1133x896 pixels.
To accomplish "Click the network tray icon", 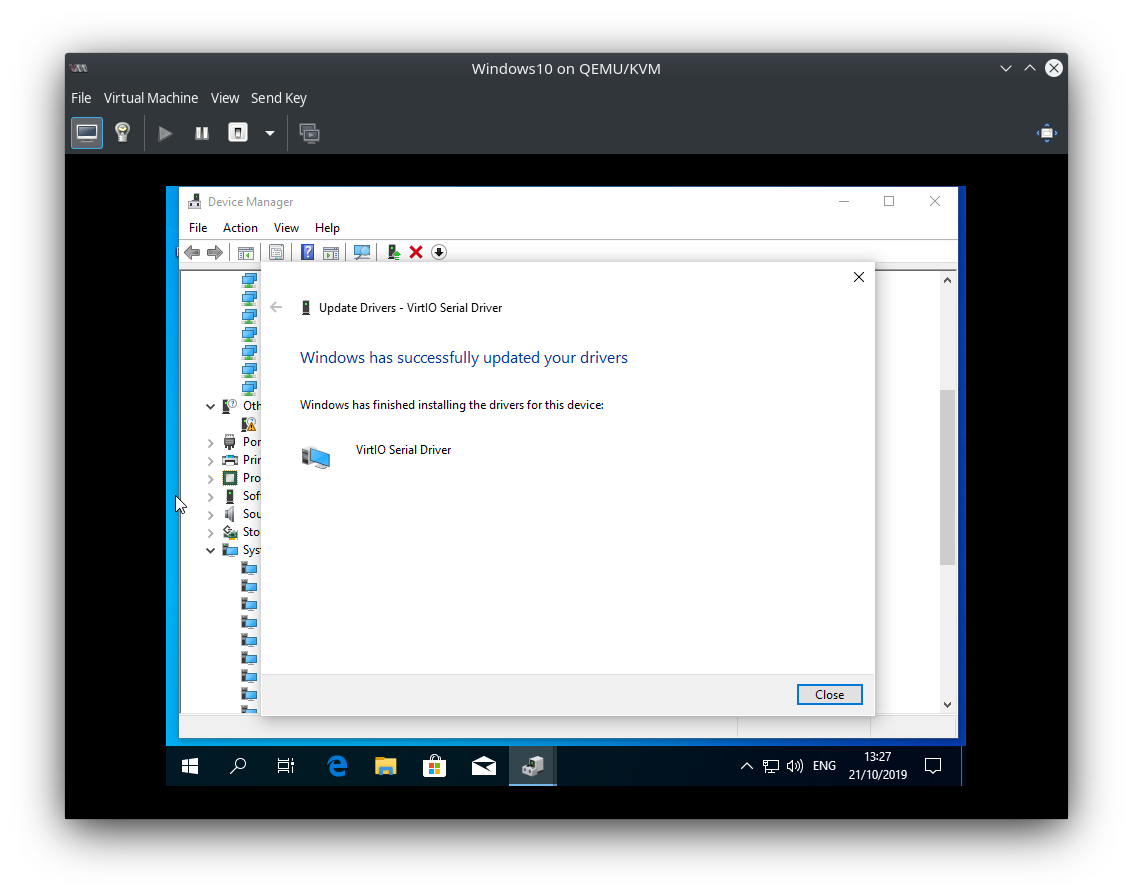I will (771, 766).
